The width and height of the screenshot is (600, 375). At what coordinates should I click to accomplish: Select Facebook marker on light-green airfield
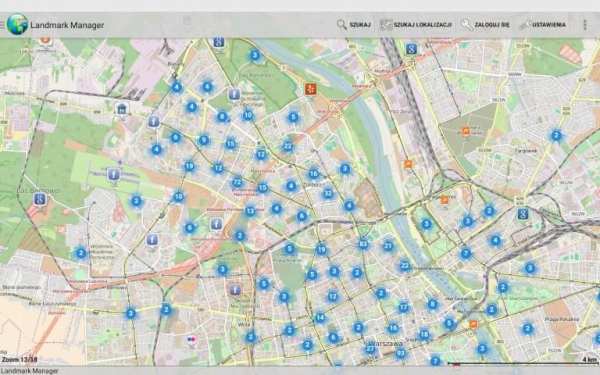(113, 175)
